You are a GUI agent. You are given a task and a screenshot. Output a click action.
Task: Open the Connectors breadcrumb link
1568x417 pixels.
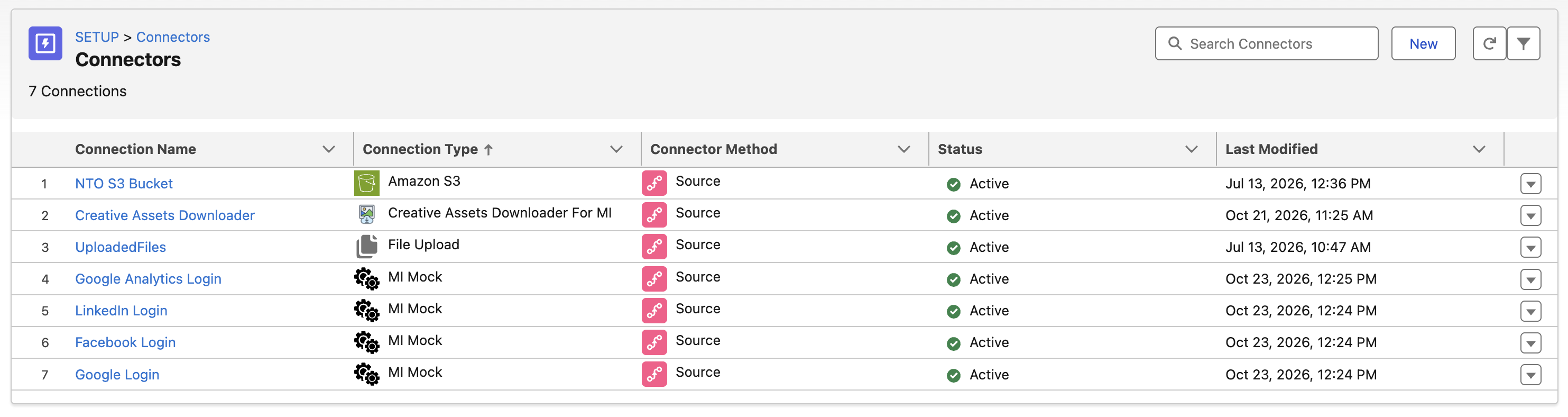point(173,37)
